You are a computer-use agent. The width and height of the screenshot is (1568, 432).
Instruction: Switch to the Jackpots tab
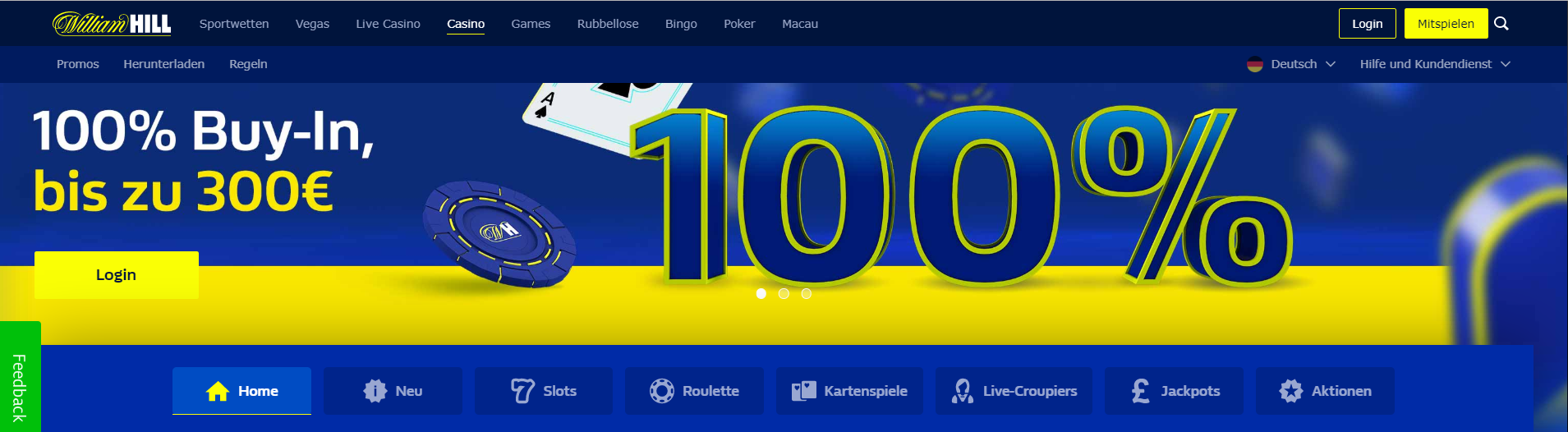click(x=1174, y=391)
